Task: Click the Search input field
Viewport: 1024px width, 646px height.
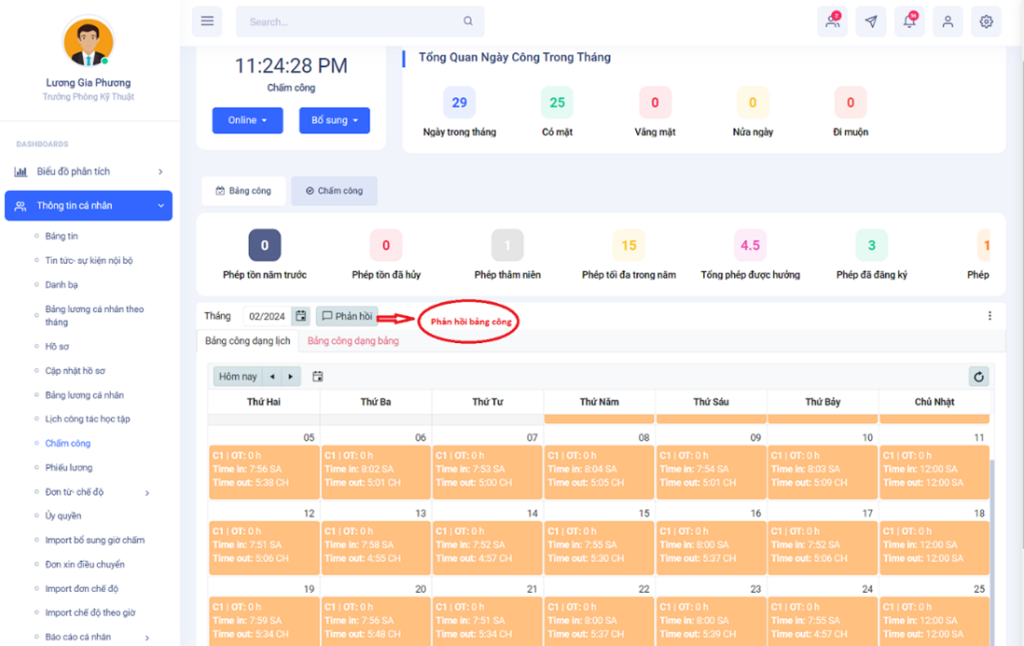Action: [x=350, y=21]
